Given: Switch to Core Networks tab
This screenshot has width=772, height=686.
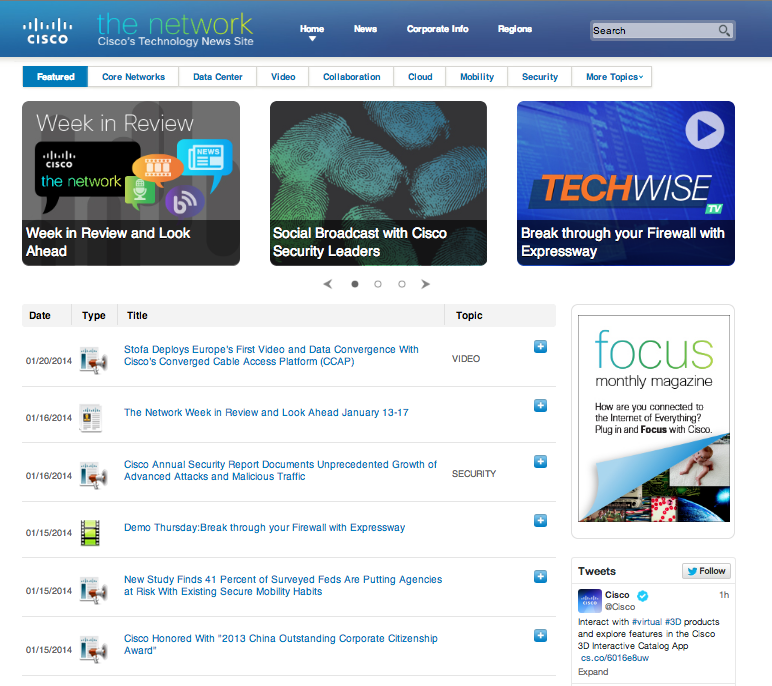Looking at the screenshot, I should coord(133,77).
